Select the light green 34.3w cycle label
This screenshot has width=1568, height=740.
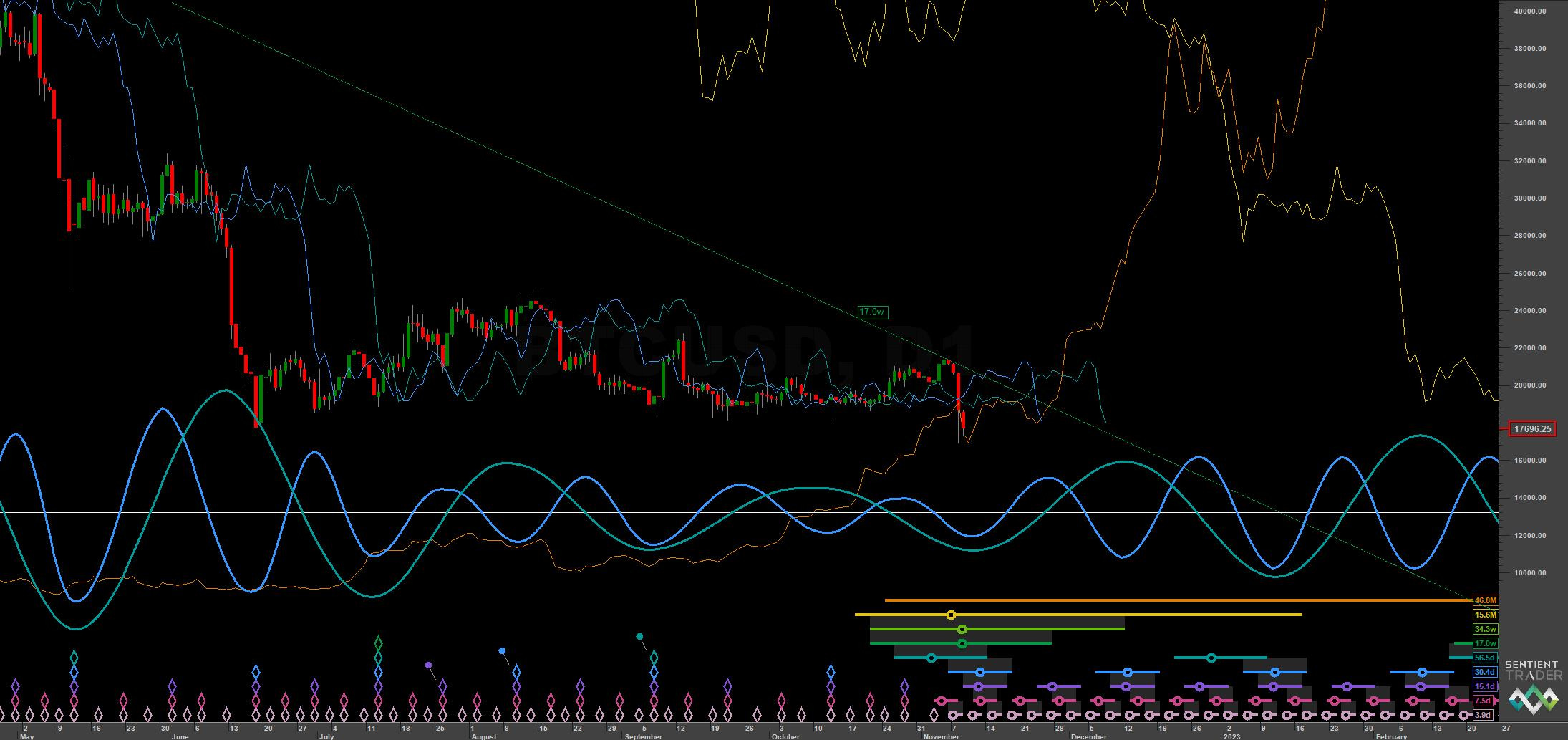(x=1485, y=629)
